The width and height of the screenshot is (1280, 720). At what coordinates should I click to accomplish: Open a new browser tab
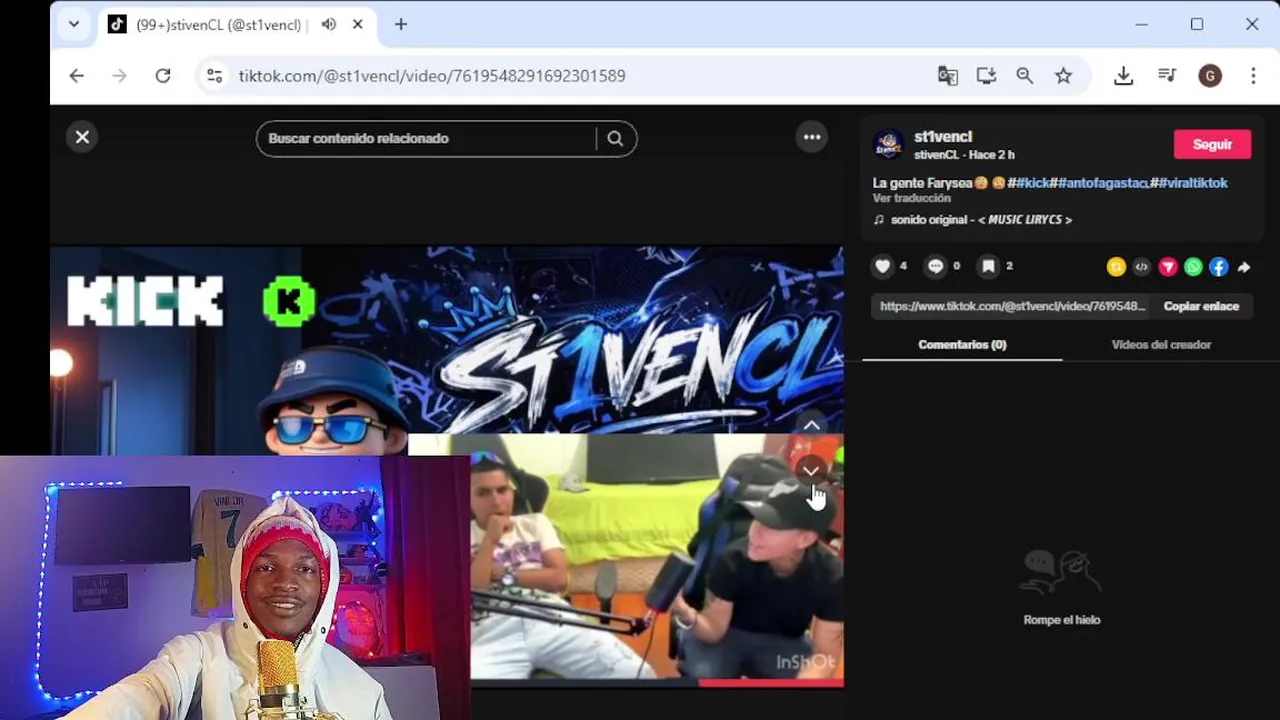point(401,24)
